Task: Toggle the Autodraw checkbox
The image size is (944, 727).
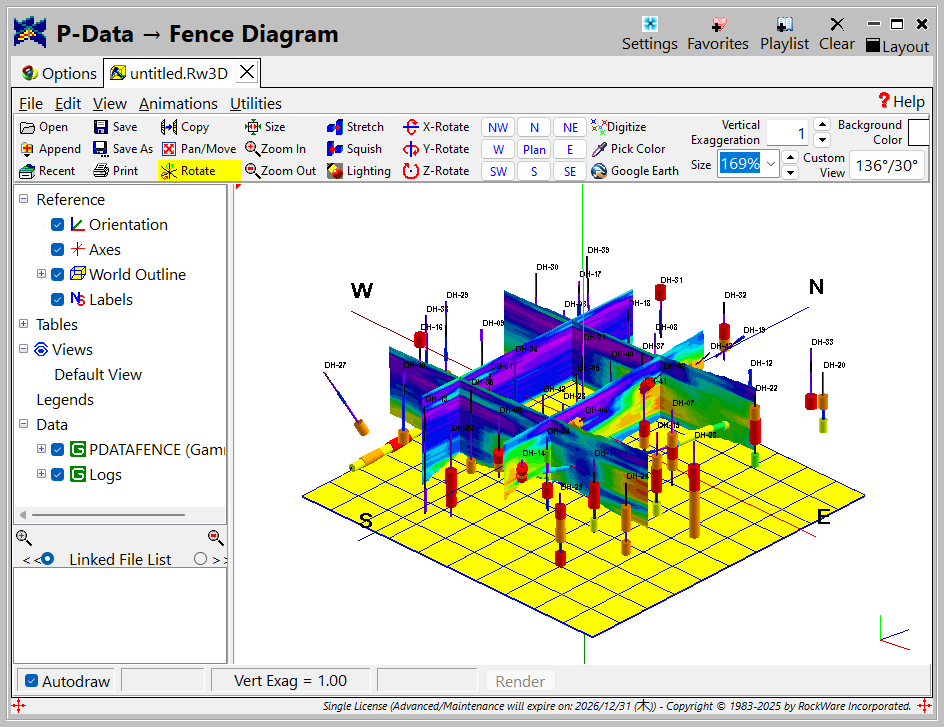Action: pyautogui.click(x=31, y=681)
